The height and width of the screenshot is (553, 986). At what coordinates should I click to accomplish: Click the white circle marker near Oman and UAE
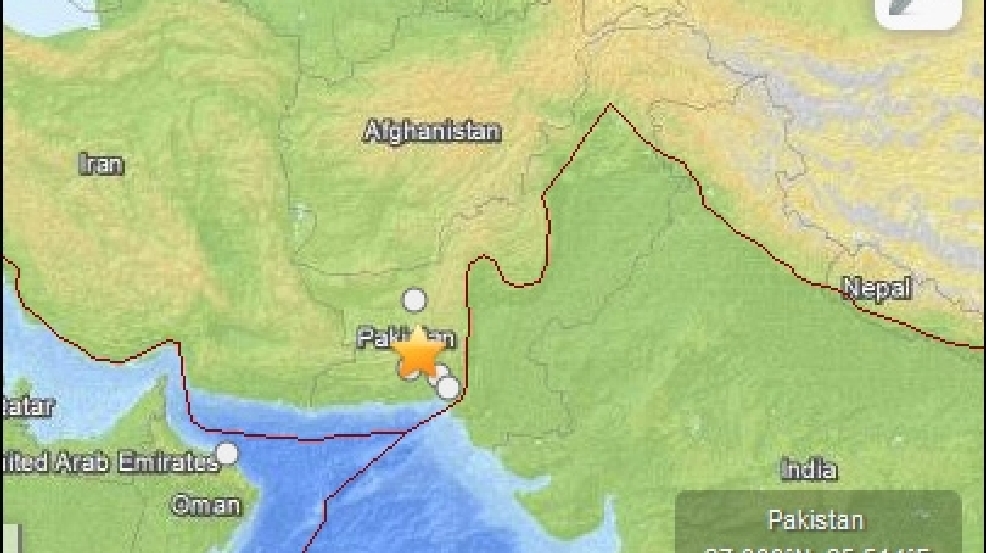point(227,454)
